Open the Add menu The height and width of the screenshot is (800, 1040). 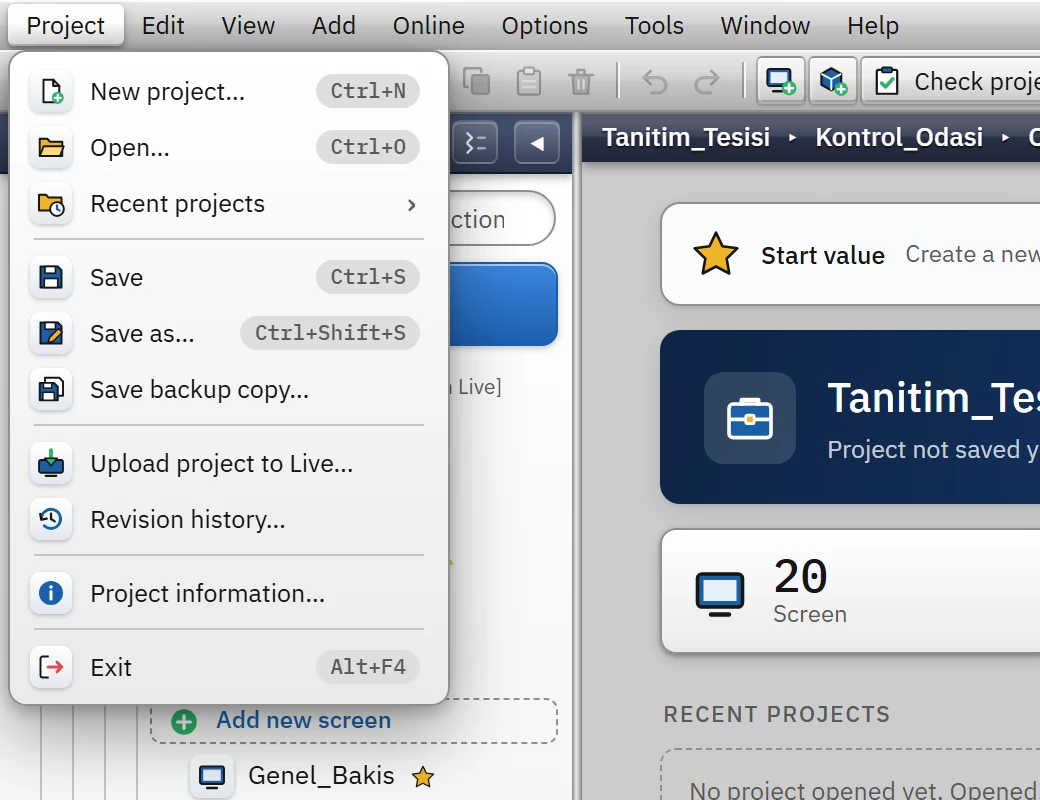[334, 25]
